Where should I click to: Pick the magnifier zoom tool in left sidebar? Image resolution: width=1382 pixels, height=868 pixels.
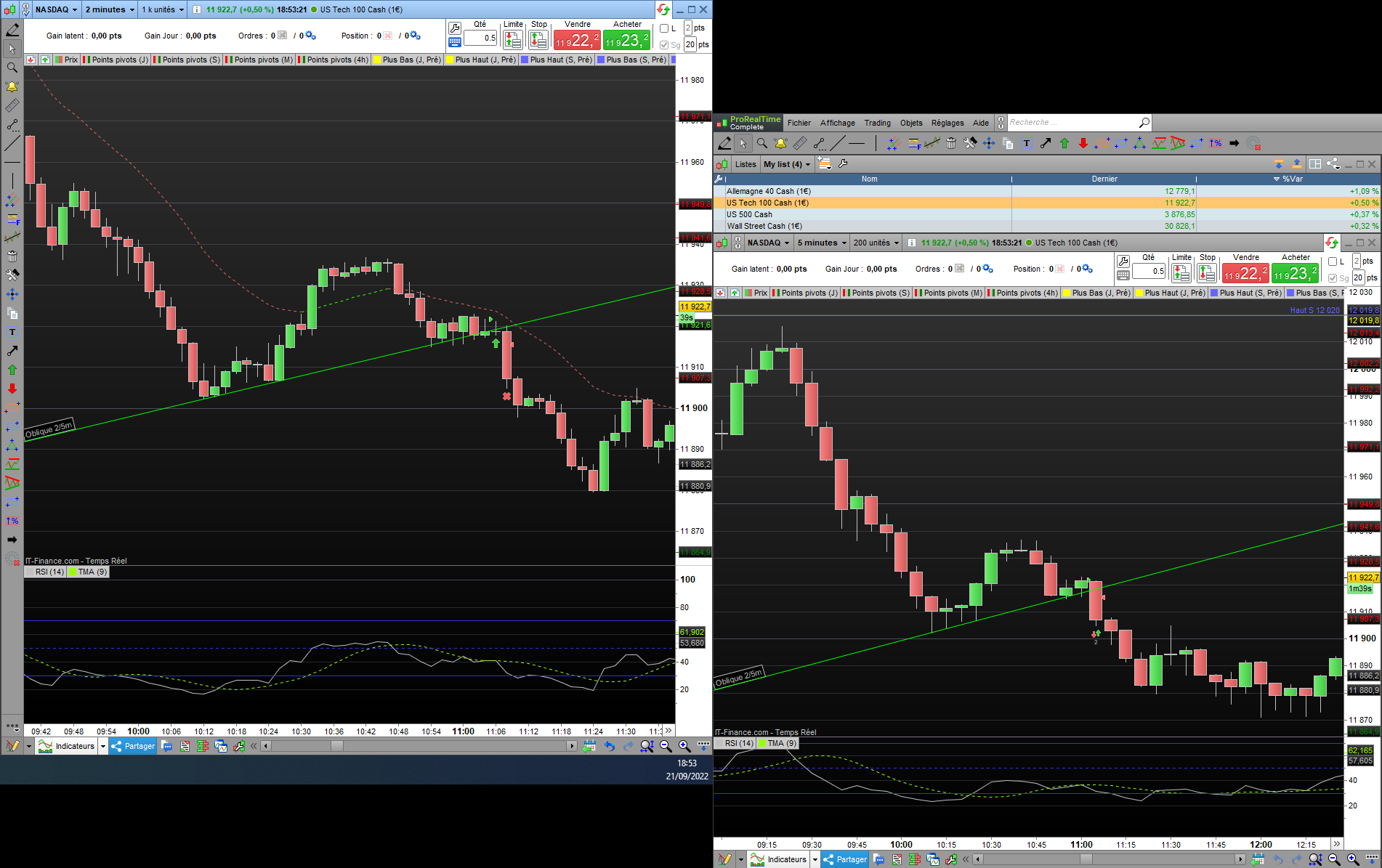[x=12, y=68]
